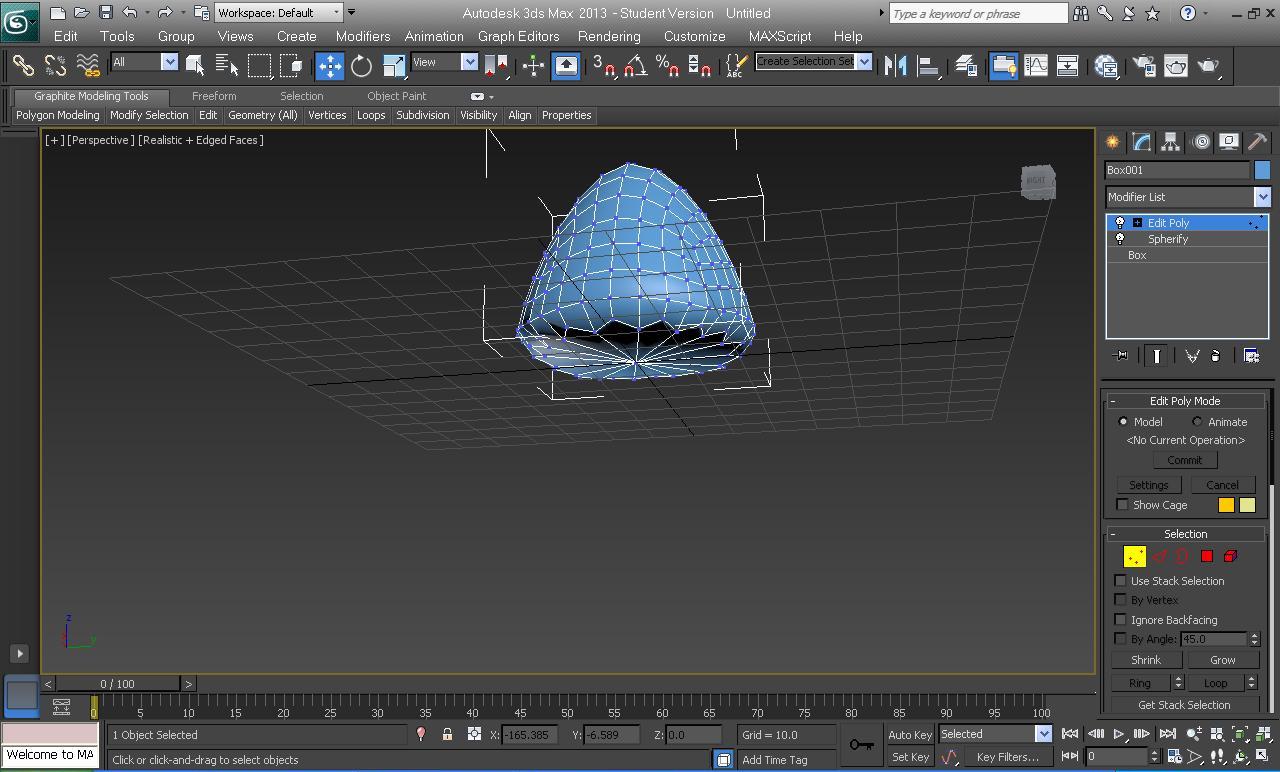The image size is (1280, 772).
Task: Open the reference coordinate system View dropdown
Action: click(x=469, y=62)
